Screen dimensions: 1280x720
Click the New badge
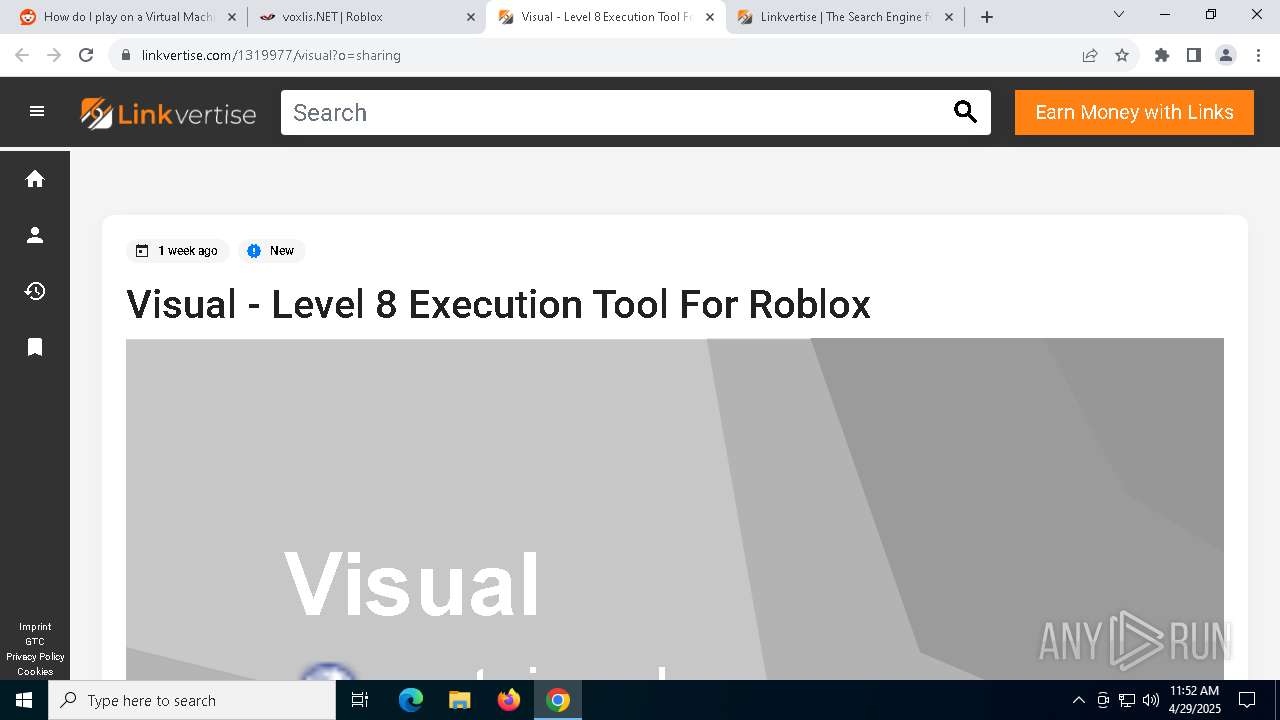[x=271, y=251]
